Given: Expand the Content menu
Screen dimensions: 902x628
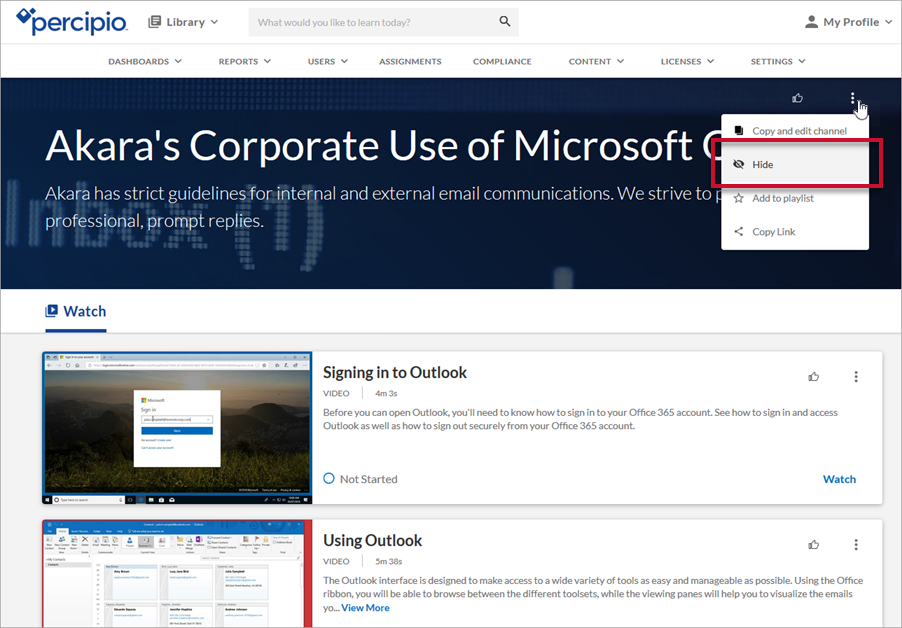Looking at the screenshot, I should point(596,62).
